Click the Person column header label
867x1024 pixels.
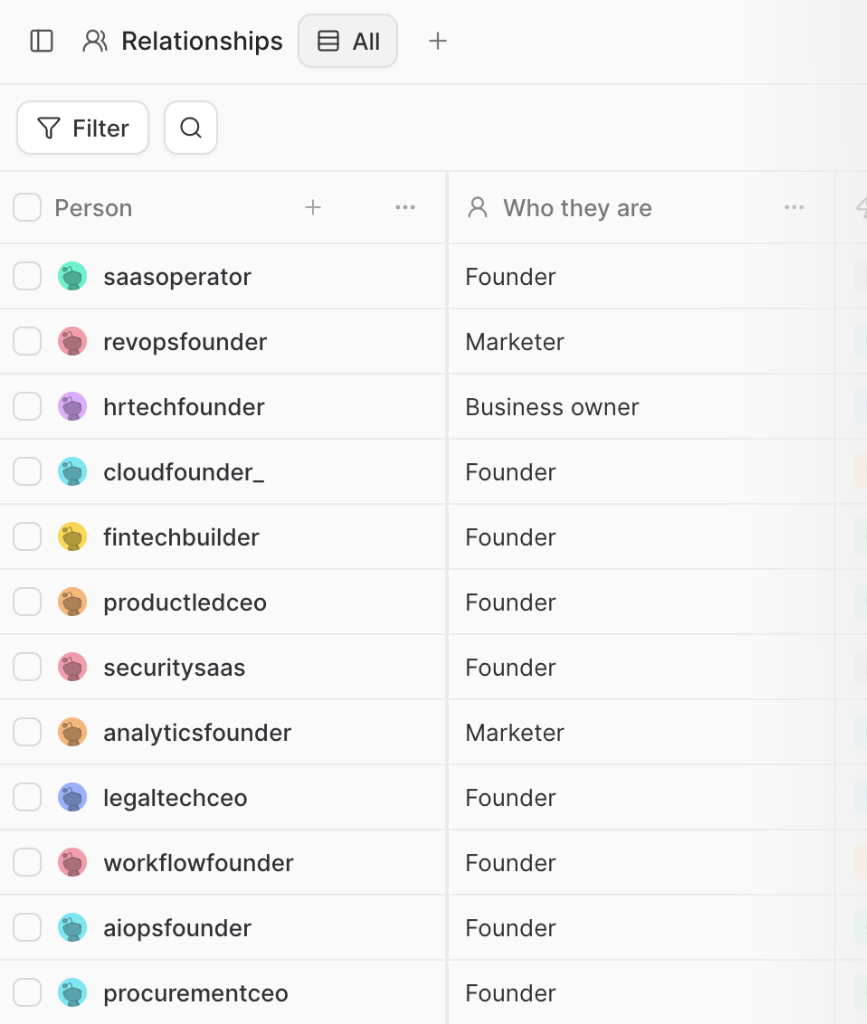point(93,208)
